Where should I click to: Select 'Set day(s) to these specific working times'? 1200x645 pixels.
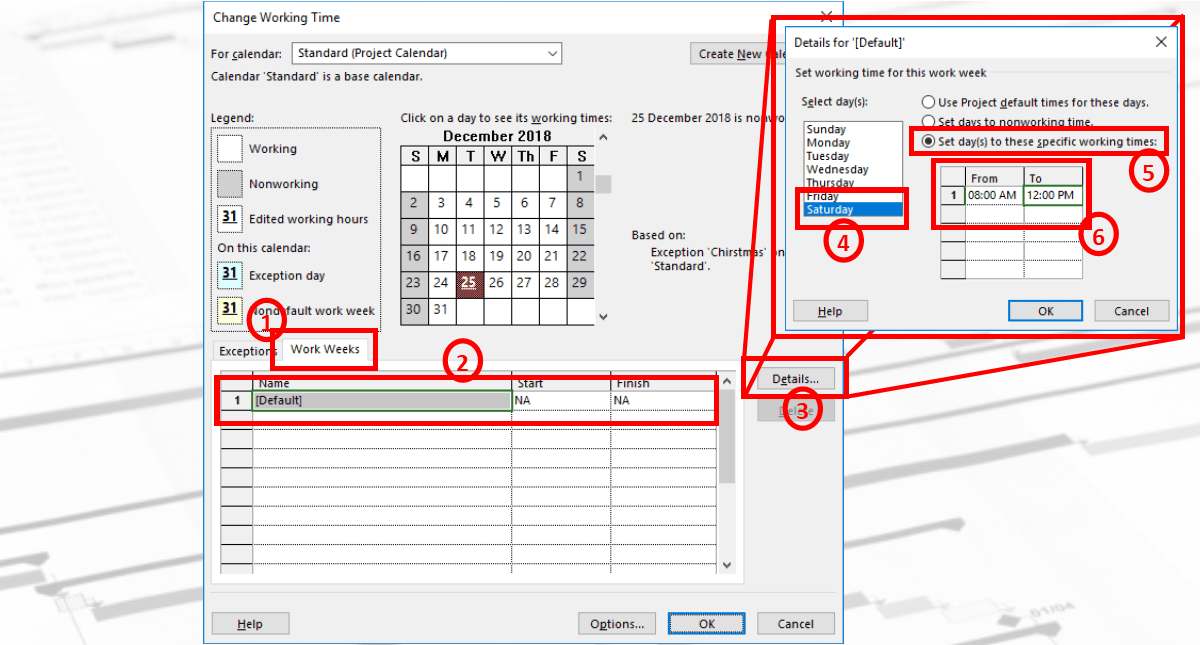[x=929, y=141]
